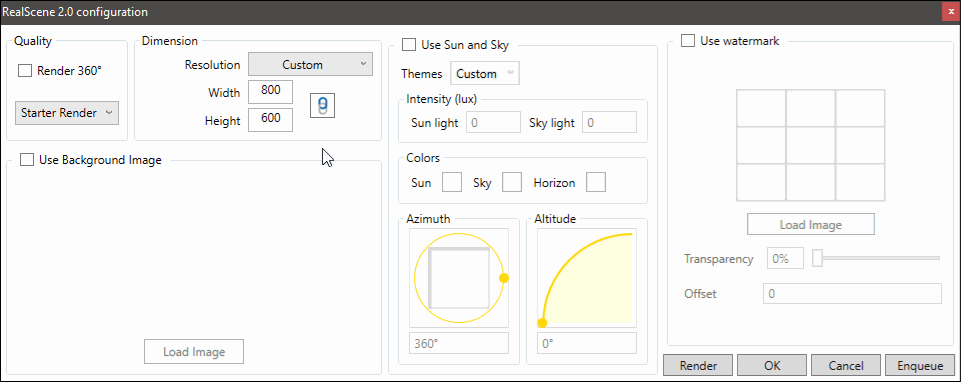Enable Use Background Image checkbox

pyautogui.click(x=27, y=159)
